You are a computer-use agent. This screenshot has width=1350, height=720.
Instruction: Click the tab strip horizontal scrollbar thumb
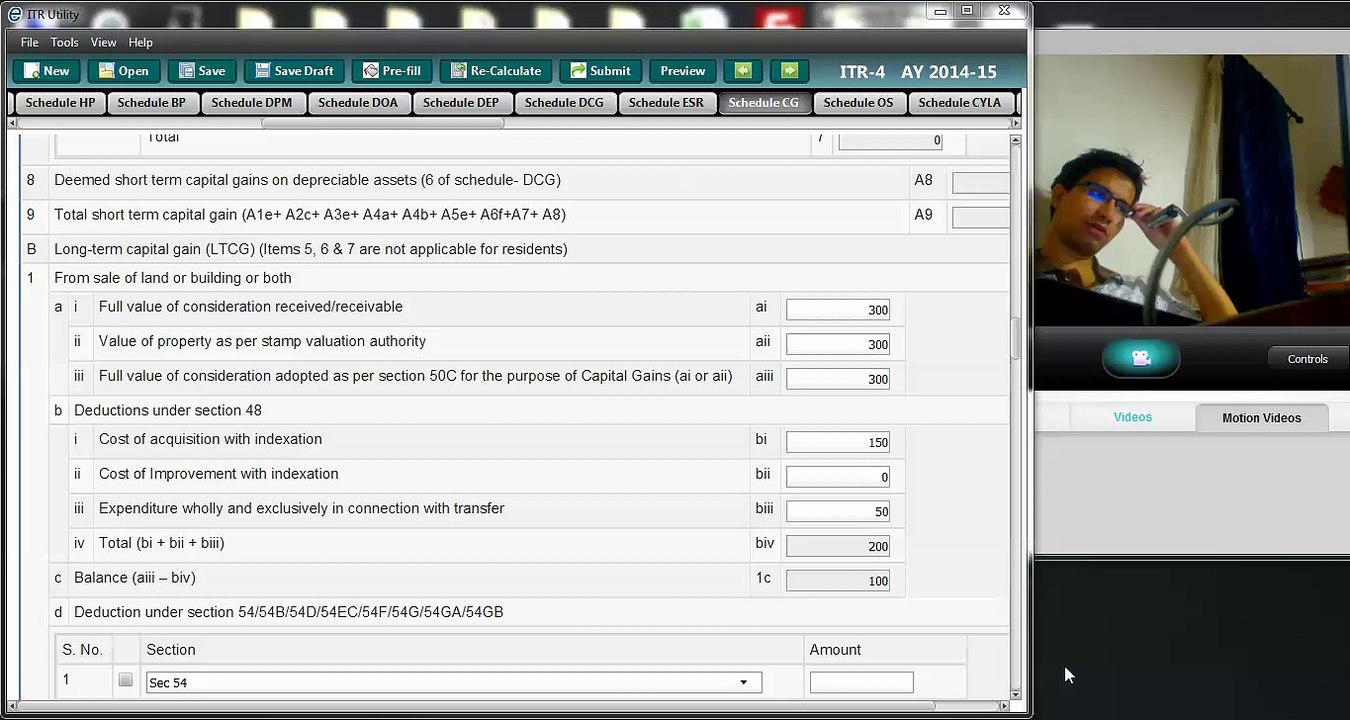click(383, 124)
